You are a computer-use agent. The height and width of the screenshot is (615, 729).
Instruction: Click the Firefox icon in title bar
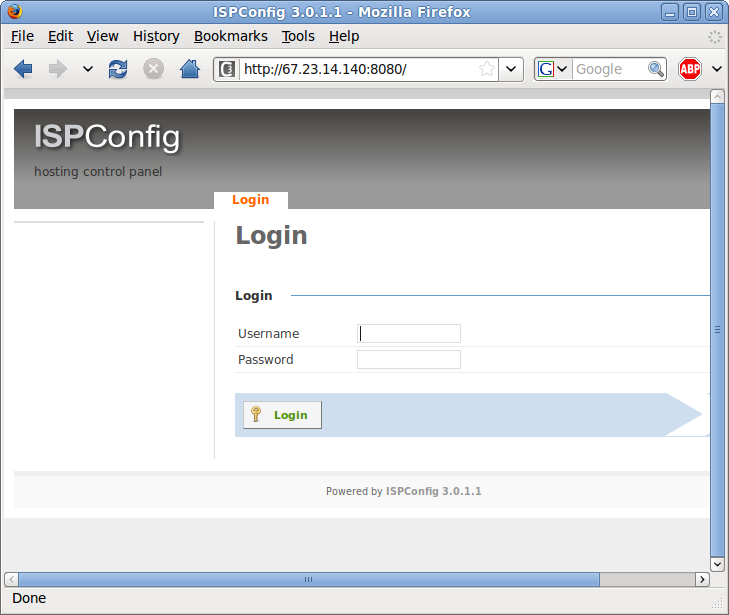coord(14,11)
